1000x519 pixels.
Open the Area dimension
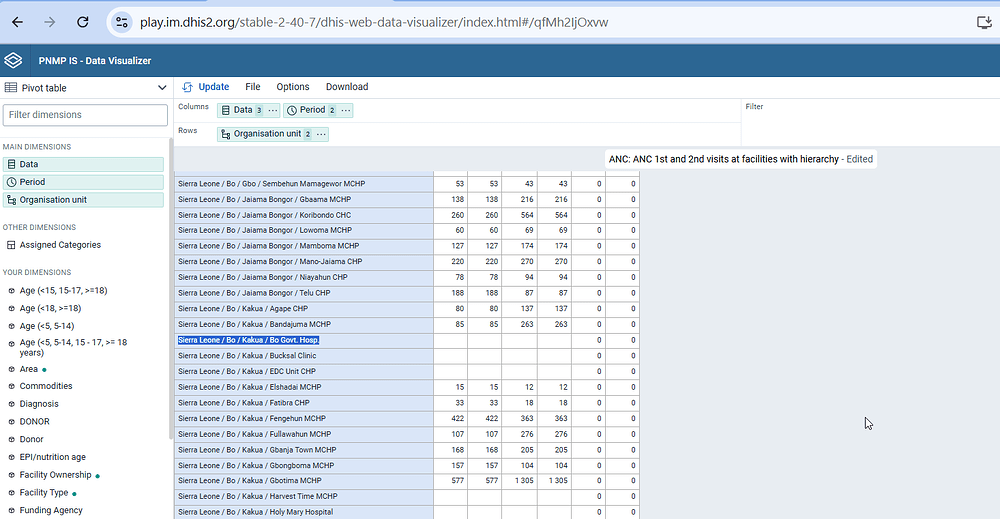tap(29, 369)
